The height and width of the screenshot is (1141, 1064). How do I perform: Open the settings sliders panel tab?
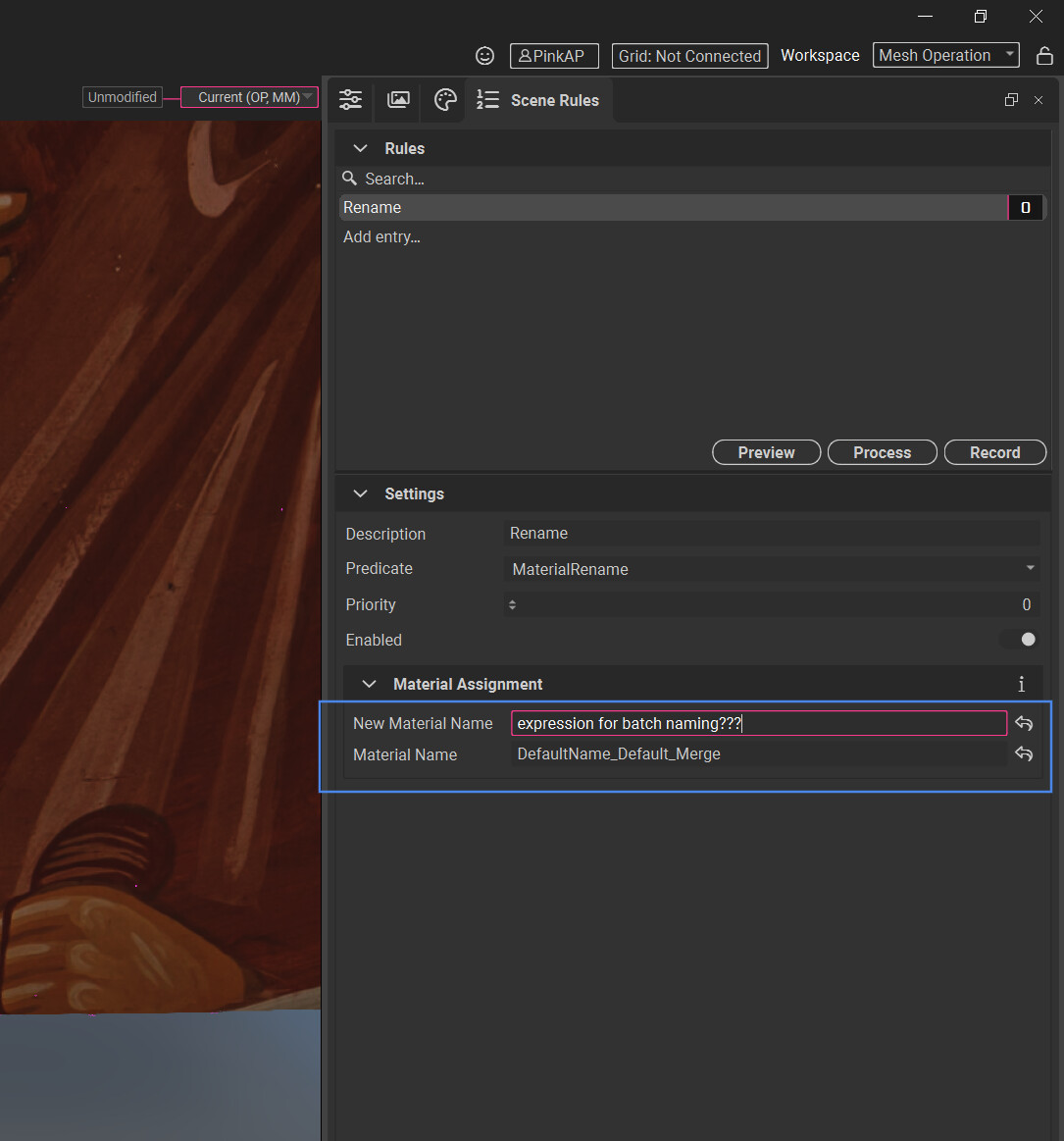click(x=350, y=100)
